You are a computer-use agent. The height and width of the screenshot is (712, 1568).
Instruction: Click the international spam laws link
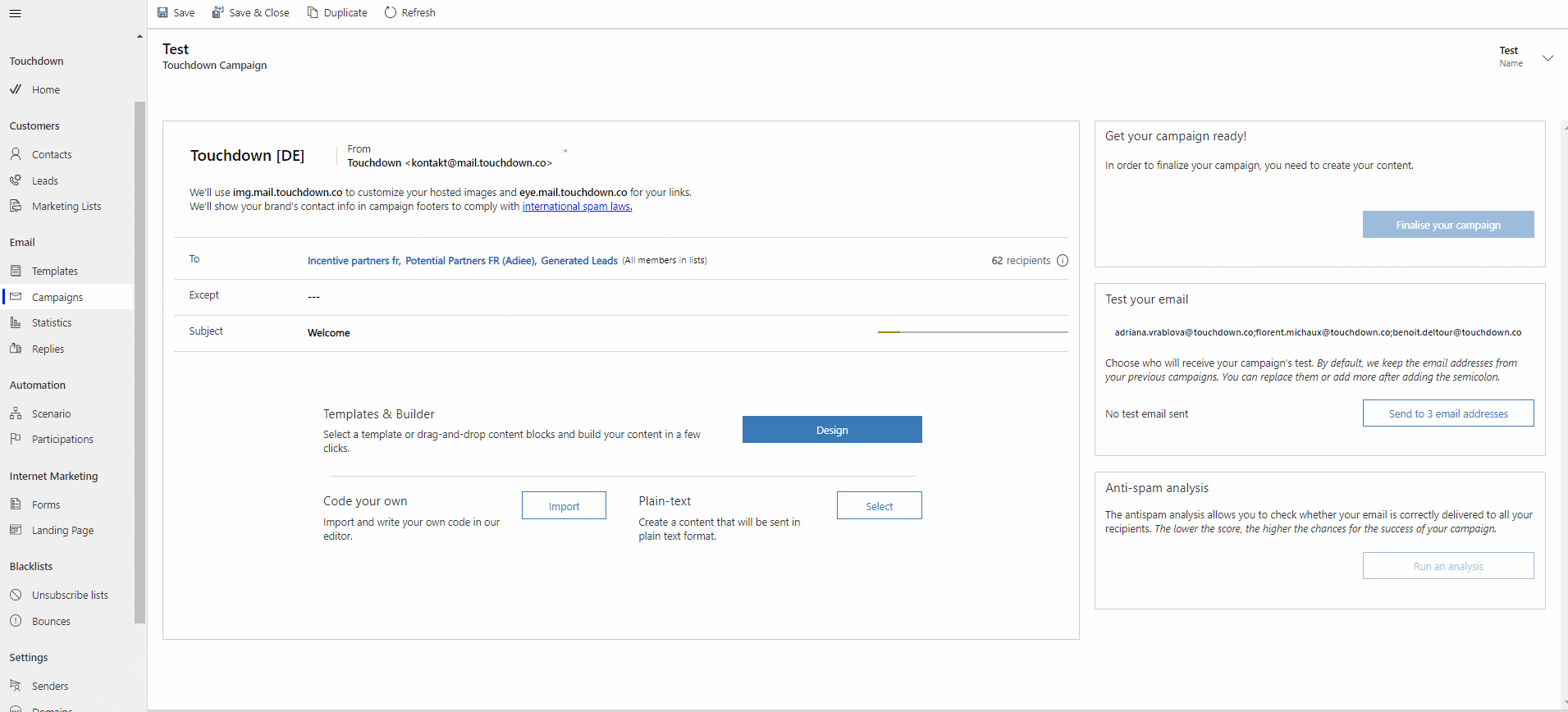pyautogui.click(x=577, y=207)
